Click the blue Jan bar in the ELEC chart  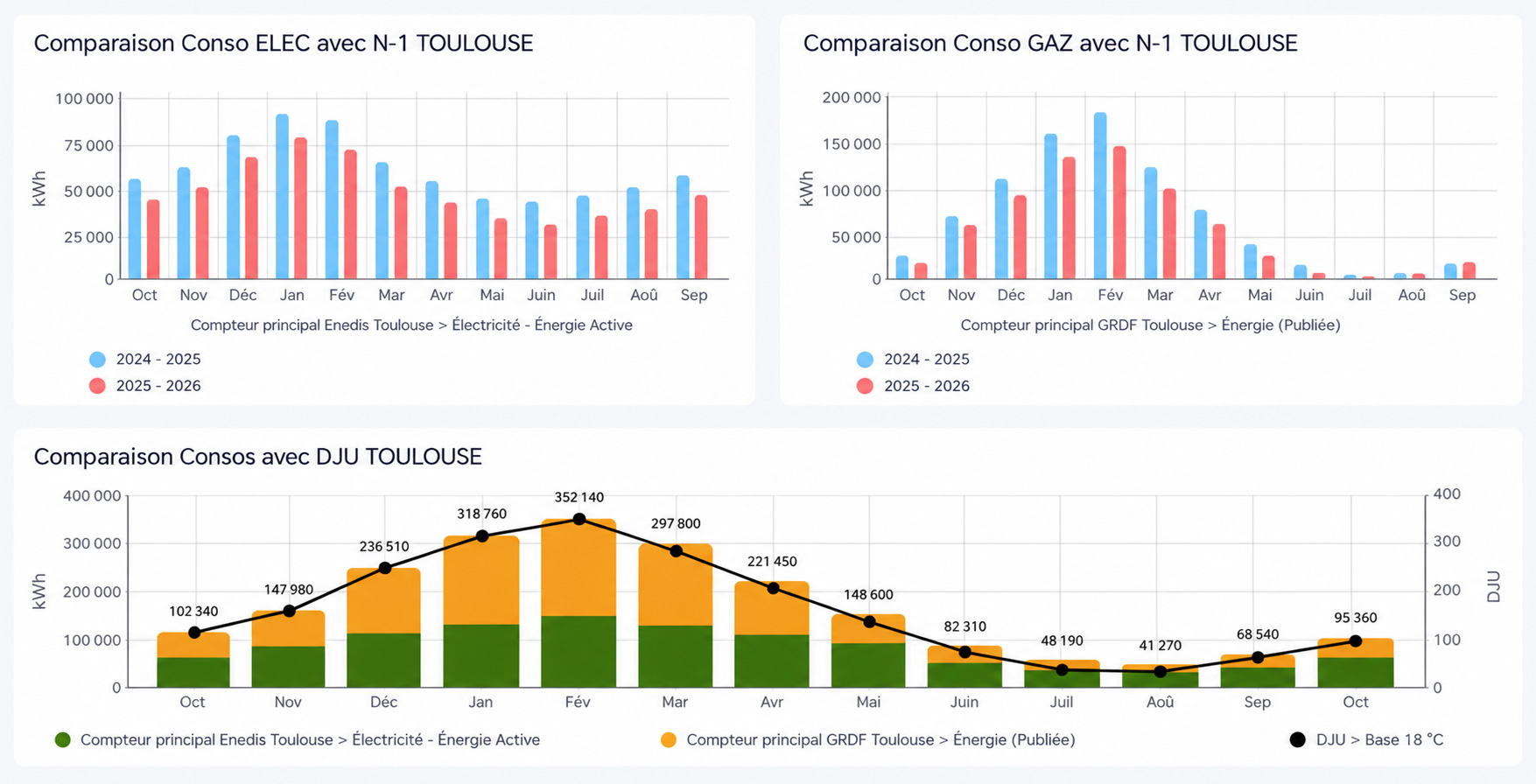pyautogui.click(x=282, y=197)
